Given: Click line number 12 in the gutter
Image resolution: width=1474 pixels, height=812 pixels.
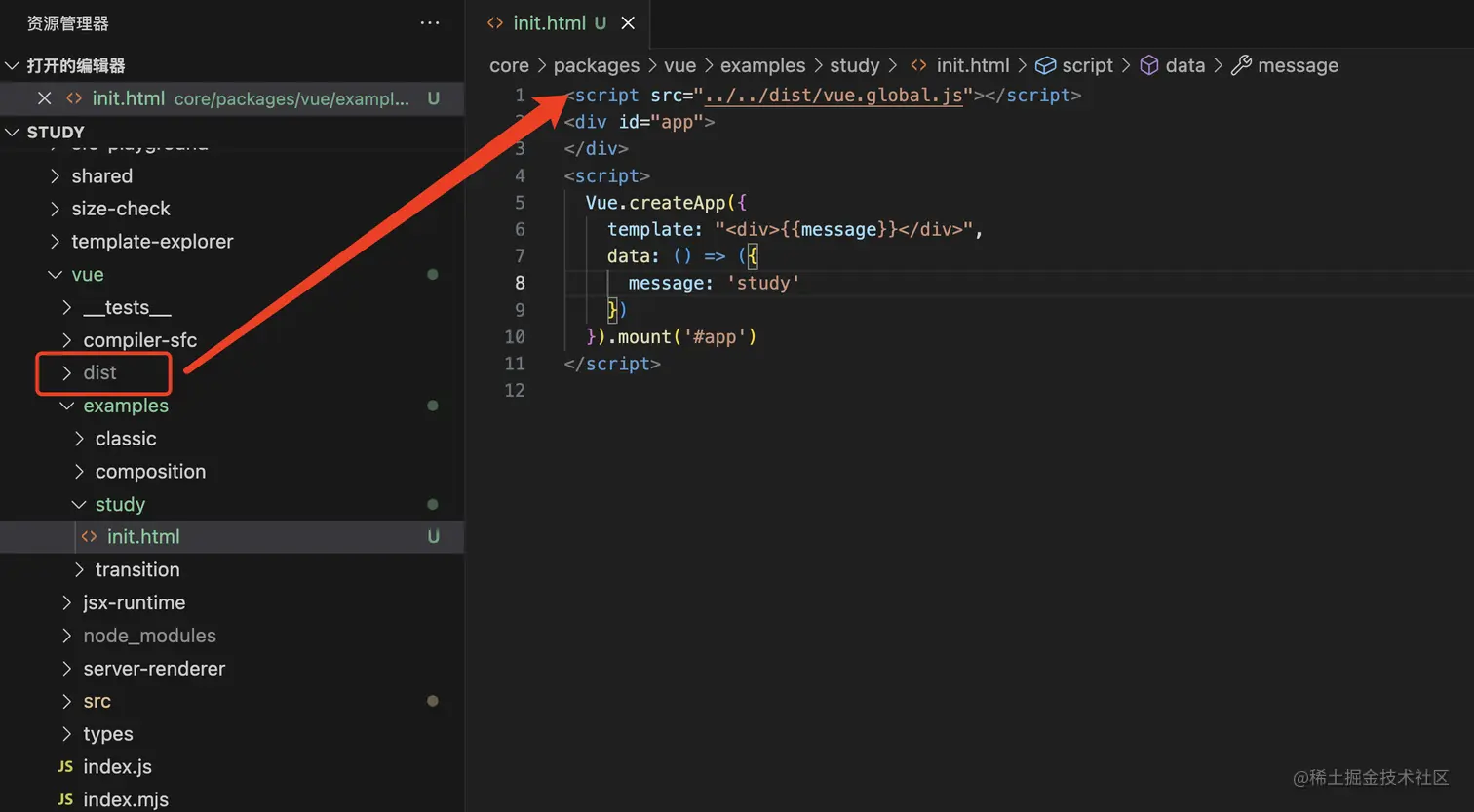Looking at the screenshot, I should tap(515, 390).
